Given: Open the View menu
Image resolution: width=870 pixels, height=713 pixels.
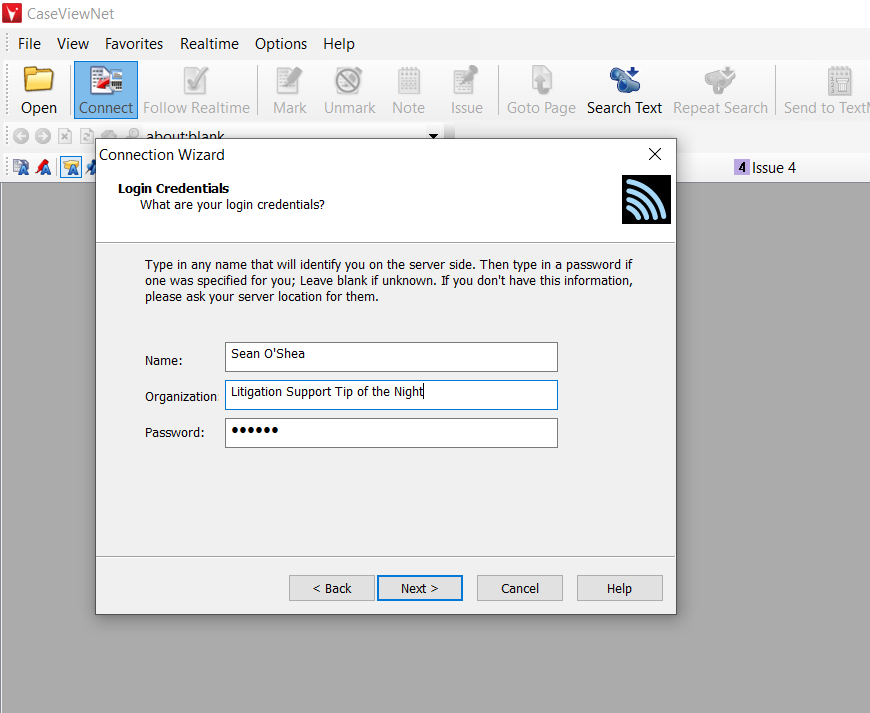Looking at the screenshot, I should pyautogui.click(x=73, y=44).
